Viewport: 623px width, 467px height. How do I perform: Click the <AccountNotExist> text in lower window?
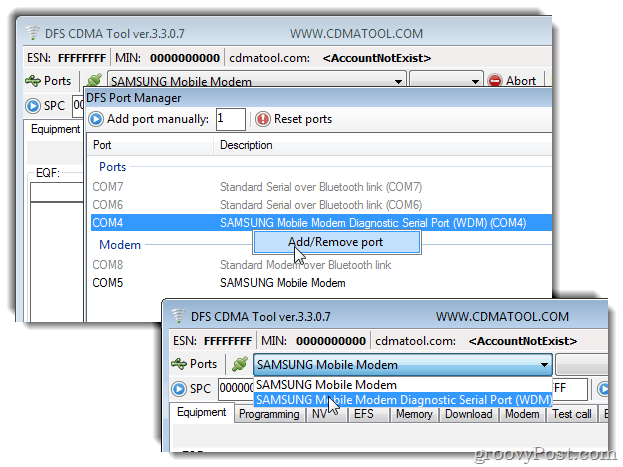coord(522,341)
